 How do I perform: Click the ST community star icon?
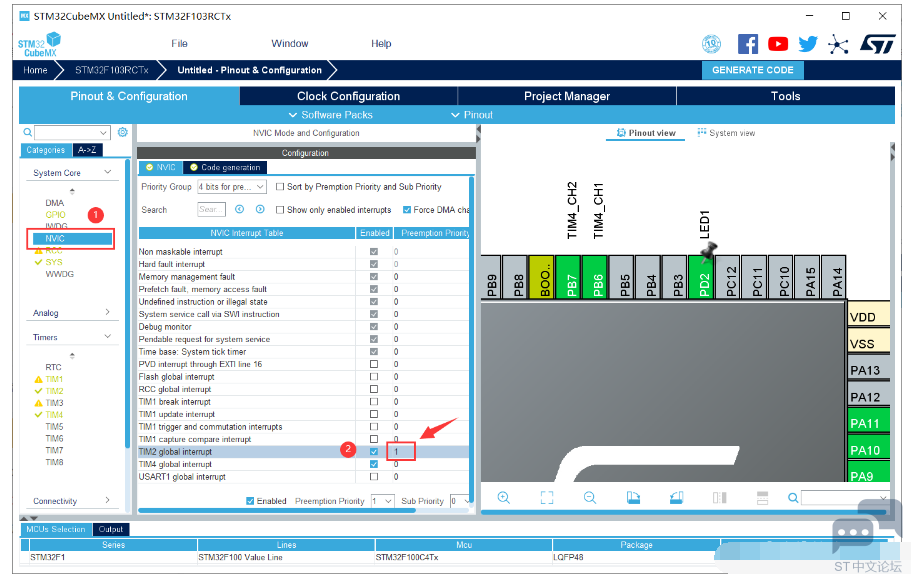[x=838, y=44]
